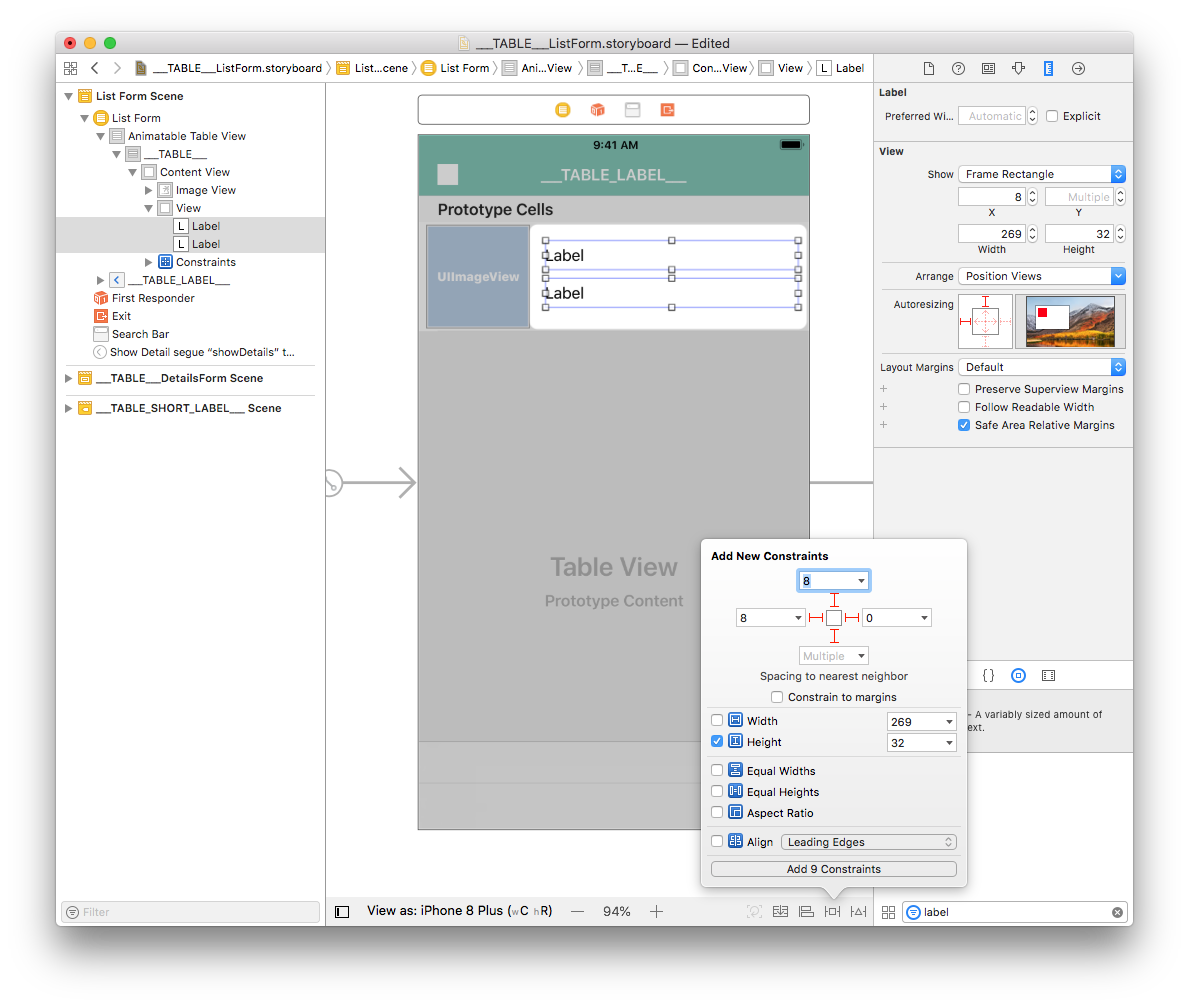Screen dimensions: 1189x1006
Task: Switch library to grid view
Action: click(x=889, y=912)
